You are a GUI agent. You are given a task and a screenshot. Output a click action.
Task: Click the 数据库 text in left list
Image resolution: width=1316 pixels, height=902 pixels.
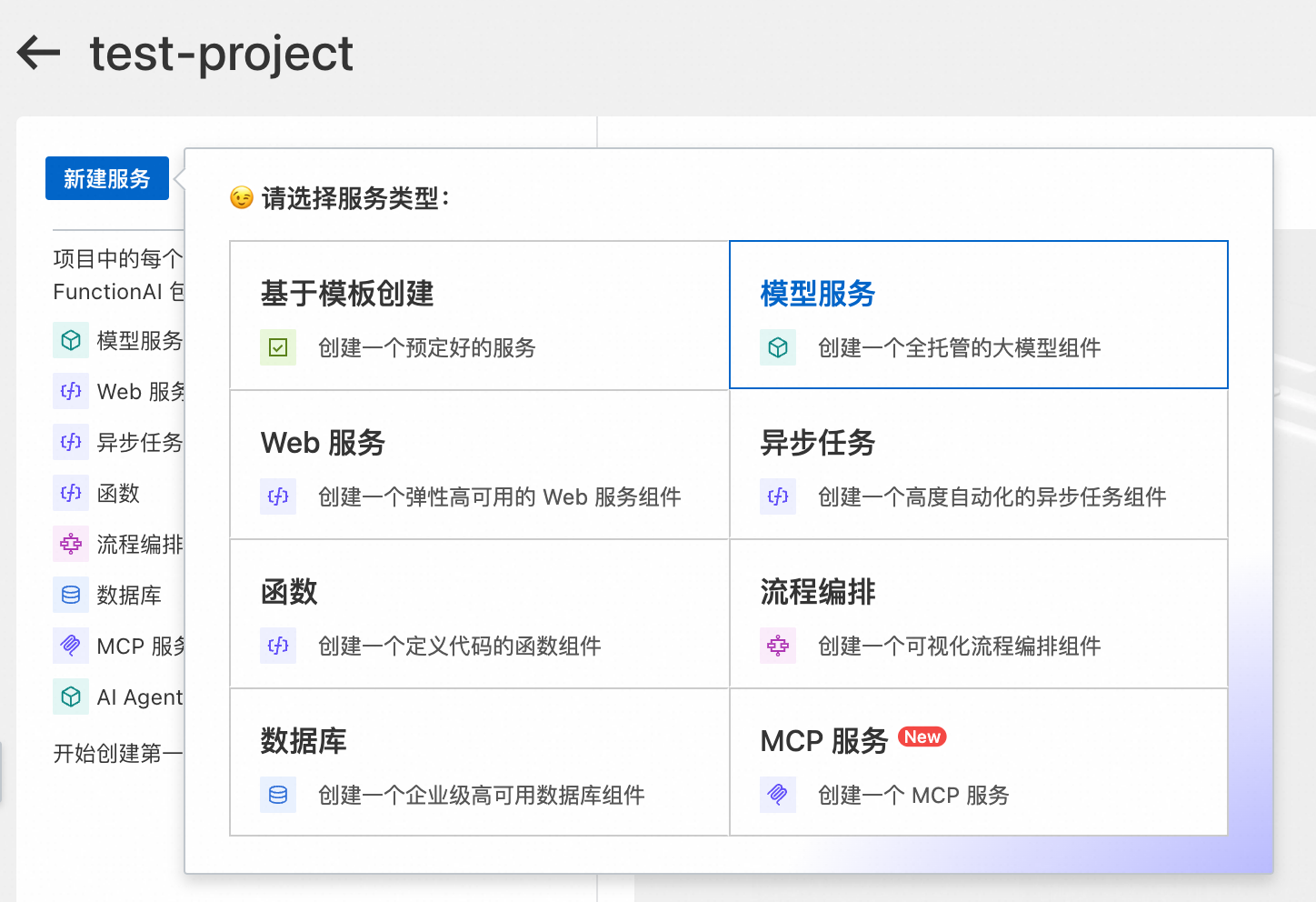tap(129, 596)
